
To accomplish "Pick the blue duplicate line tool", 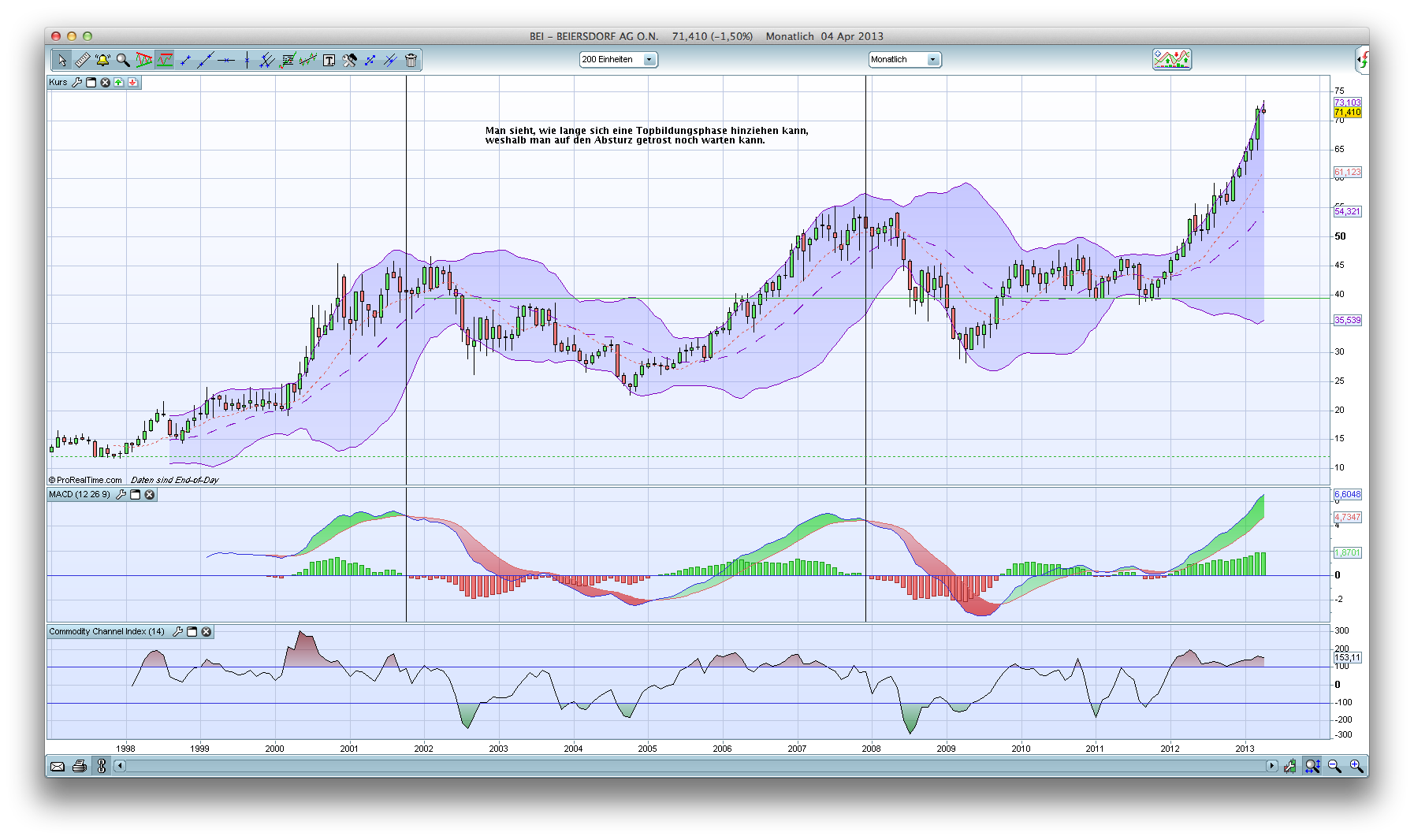I will pos(390,60).
